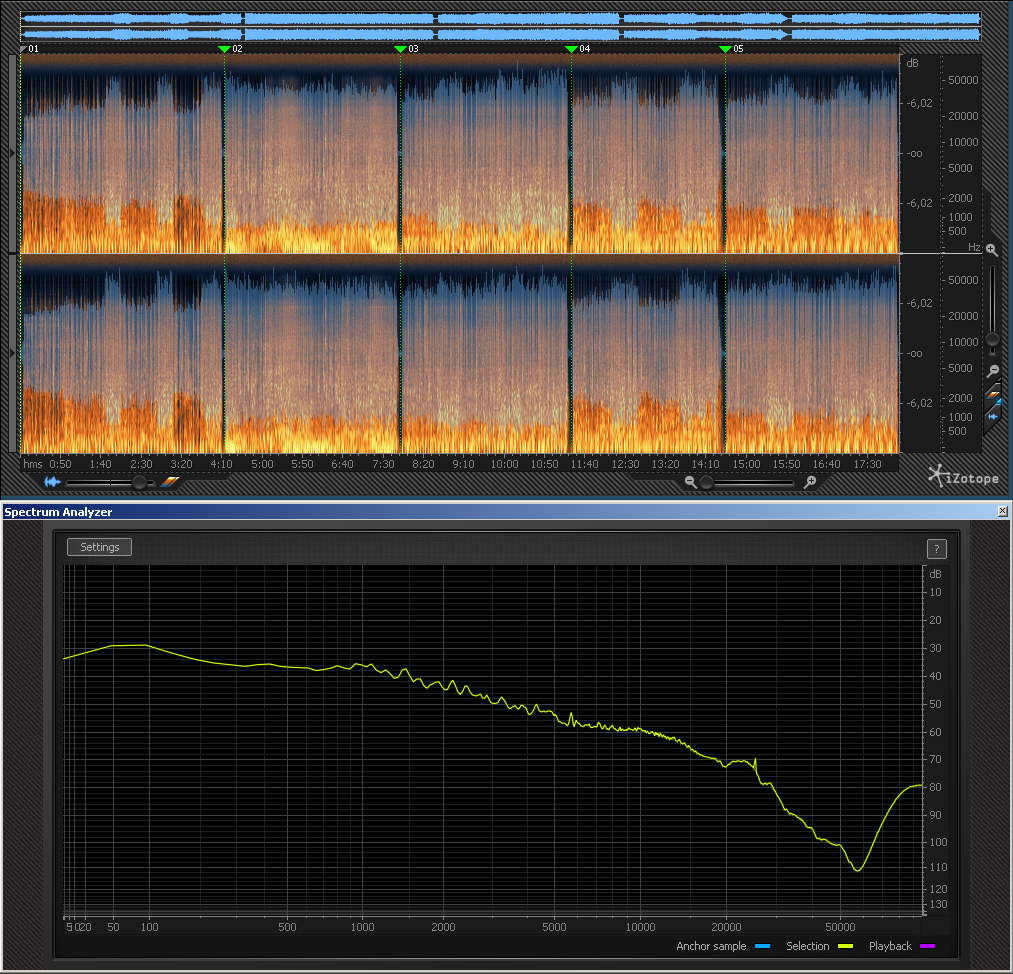Click the waveform overview strip at top
Image resolution: width=1013 pixels, height=974 pixels.
pos(500,26)
